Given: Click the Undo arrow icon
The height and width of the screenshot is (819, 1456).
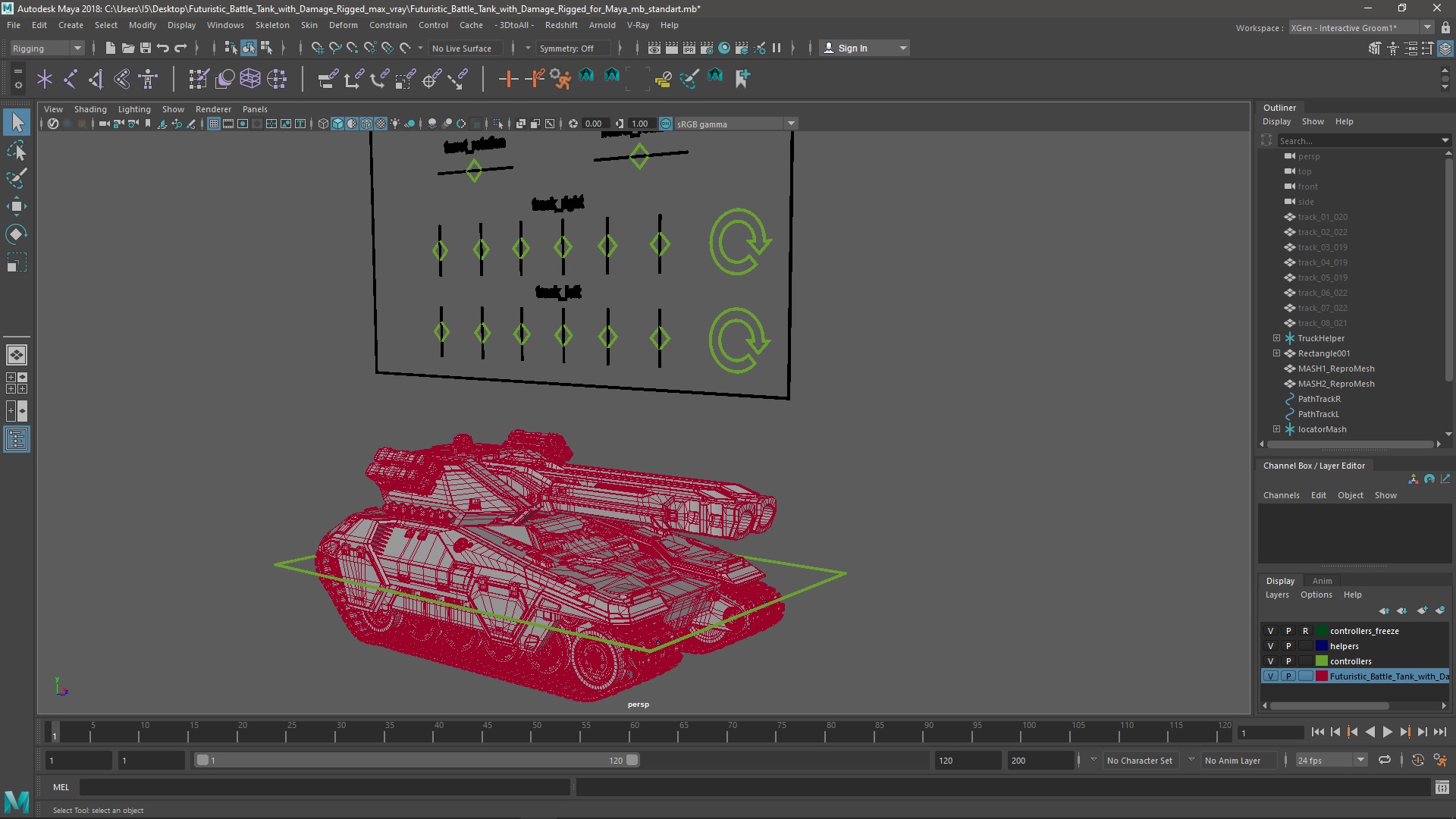Looking at the screenshot, I should (x=162, y=48).
